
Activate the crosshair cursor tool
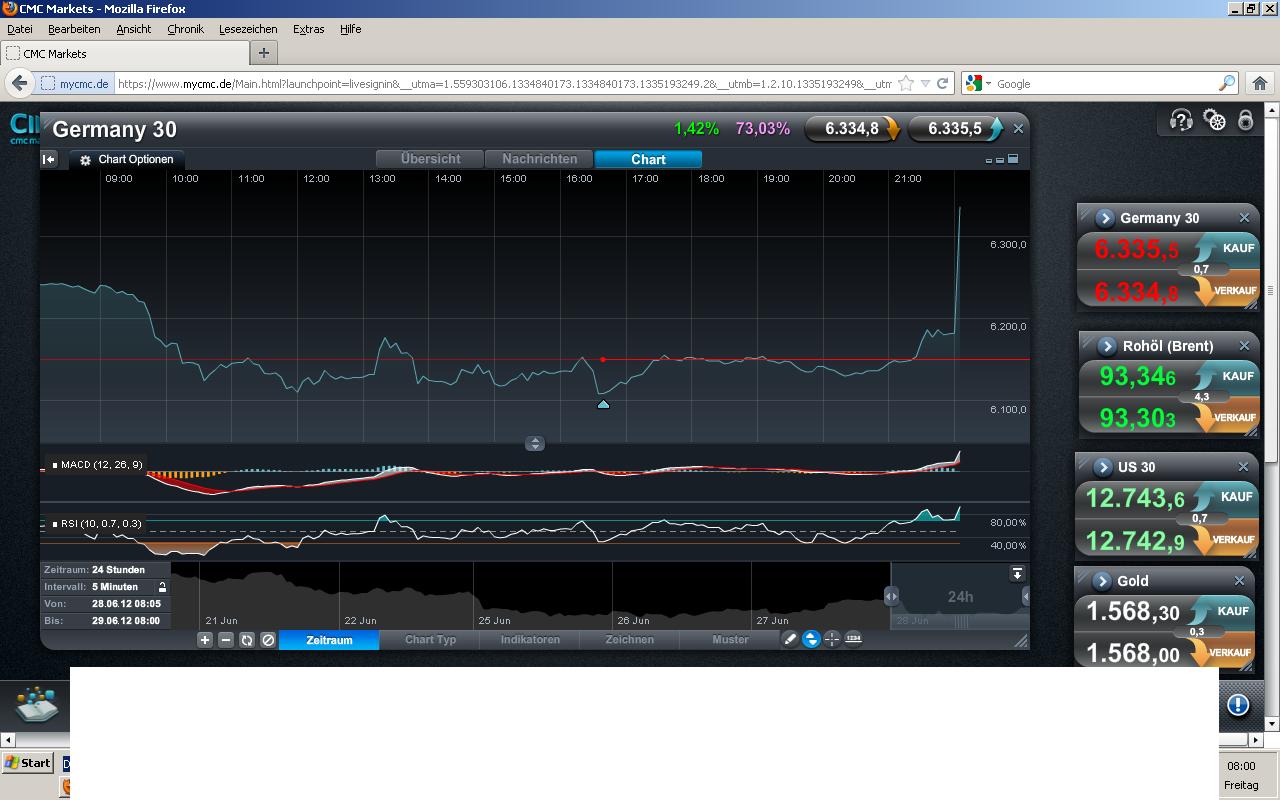click(x=832, y=639)
